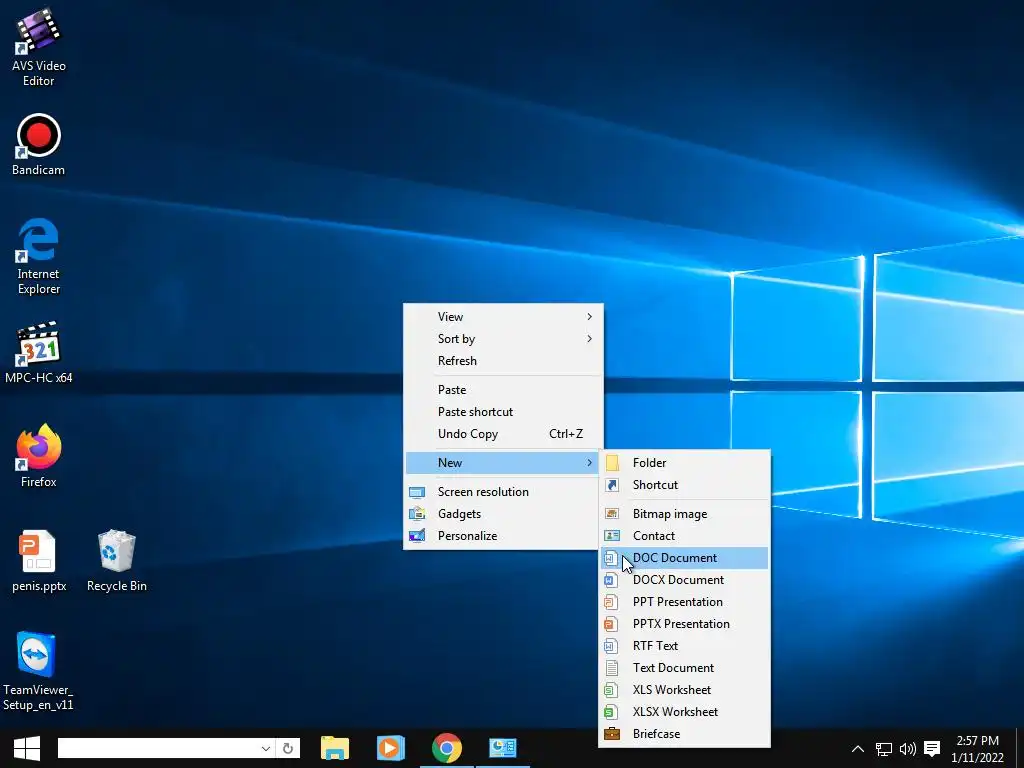Screen dimensions: 1024x768
Task: Create a new RTF Text file
Action: (684, 646)
